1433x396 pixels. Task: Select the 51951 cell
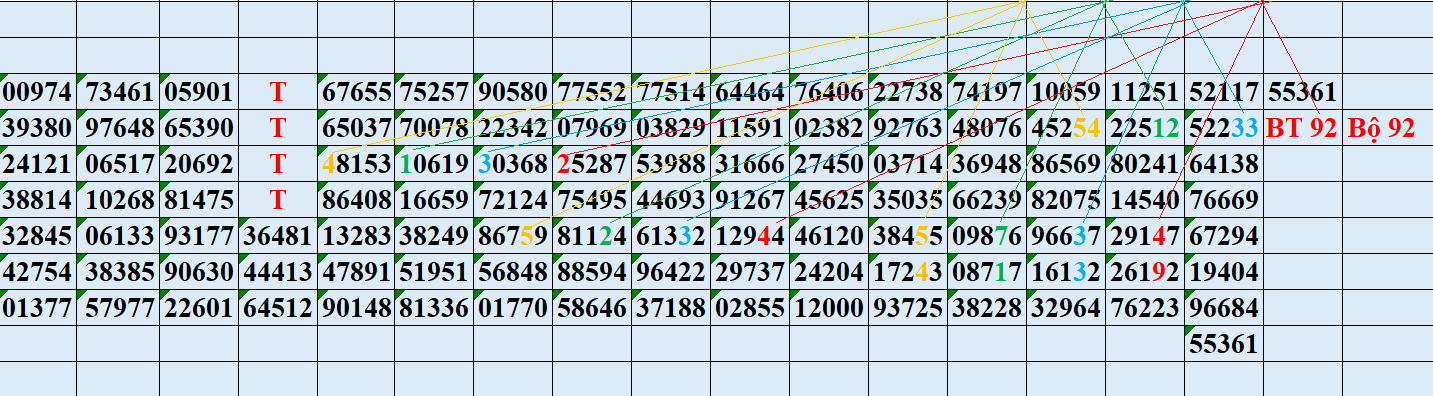tap(434, 272)
